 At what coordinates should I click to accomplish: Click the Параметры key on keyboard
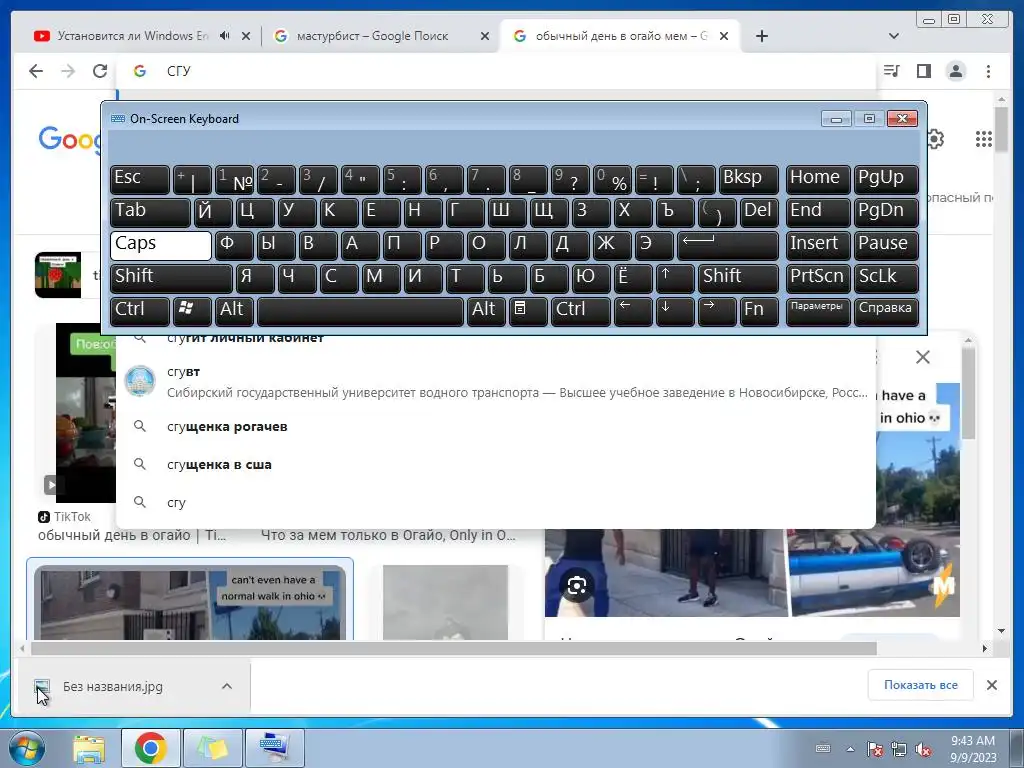click(x=818, y=311)
